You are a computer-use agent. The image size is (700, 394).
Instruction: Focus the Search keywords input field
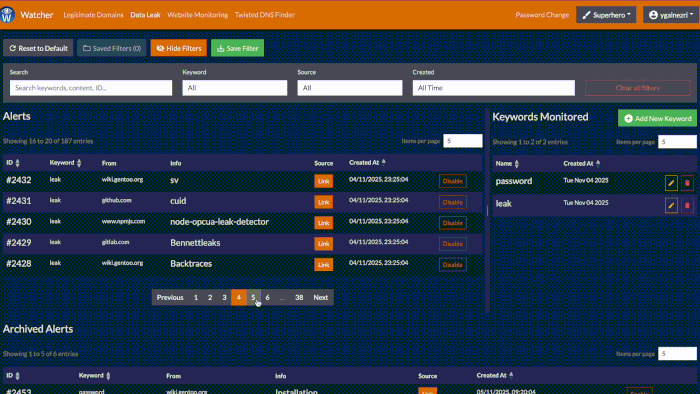(91, 88)
